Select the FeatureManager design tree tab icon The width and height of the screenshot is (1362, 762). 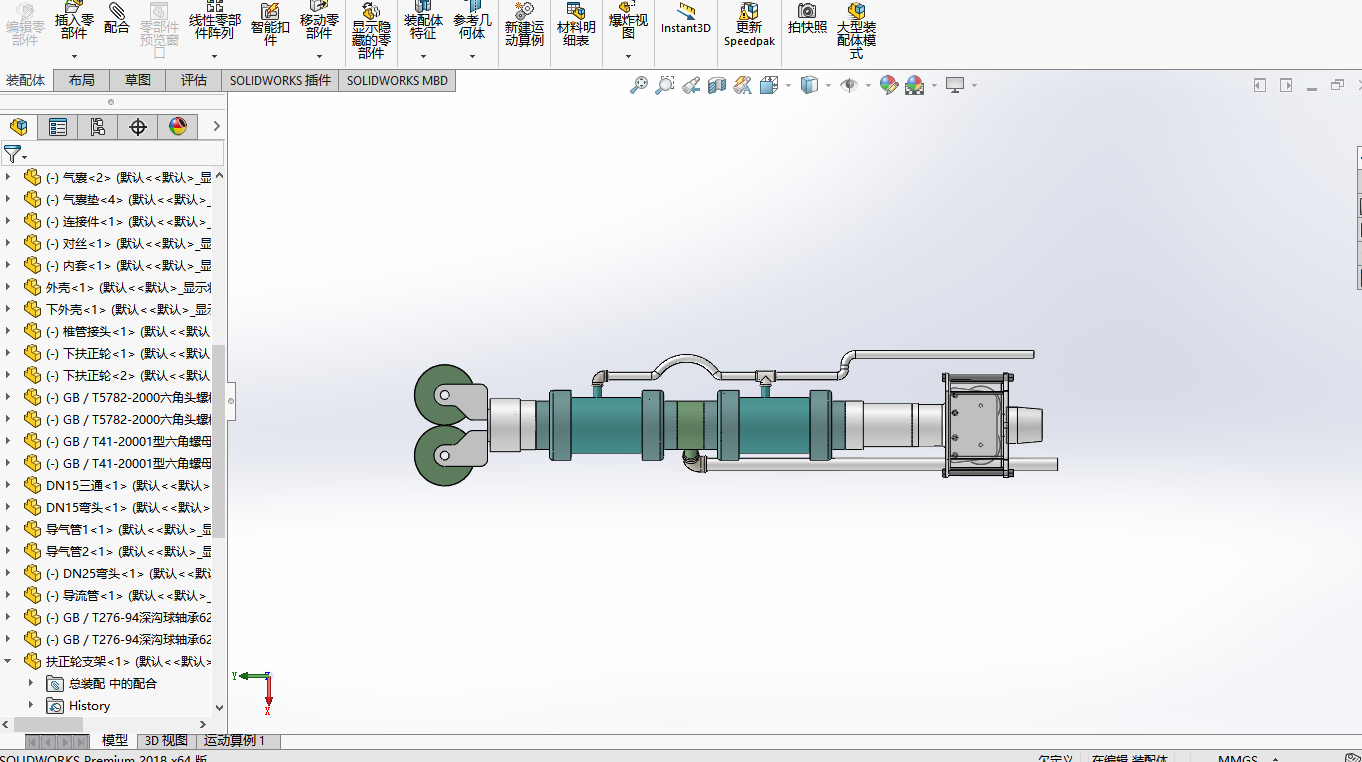[x=18, y=127]
